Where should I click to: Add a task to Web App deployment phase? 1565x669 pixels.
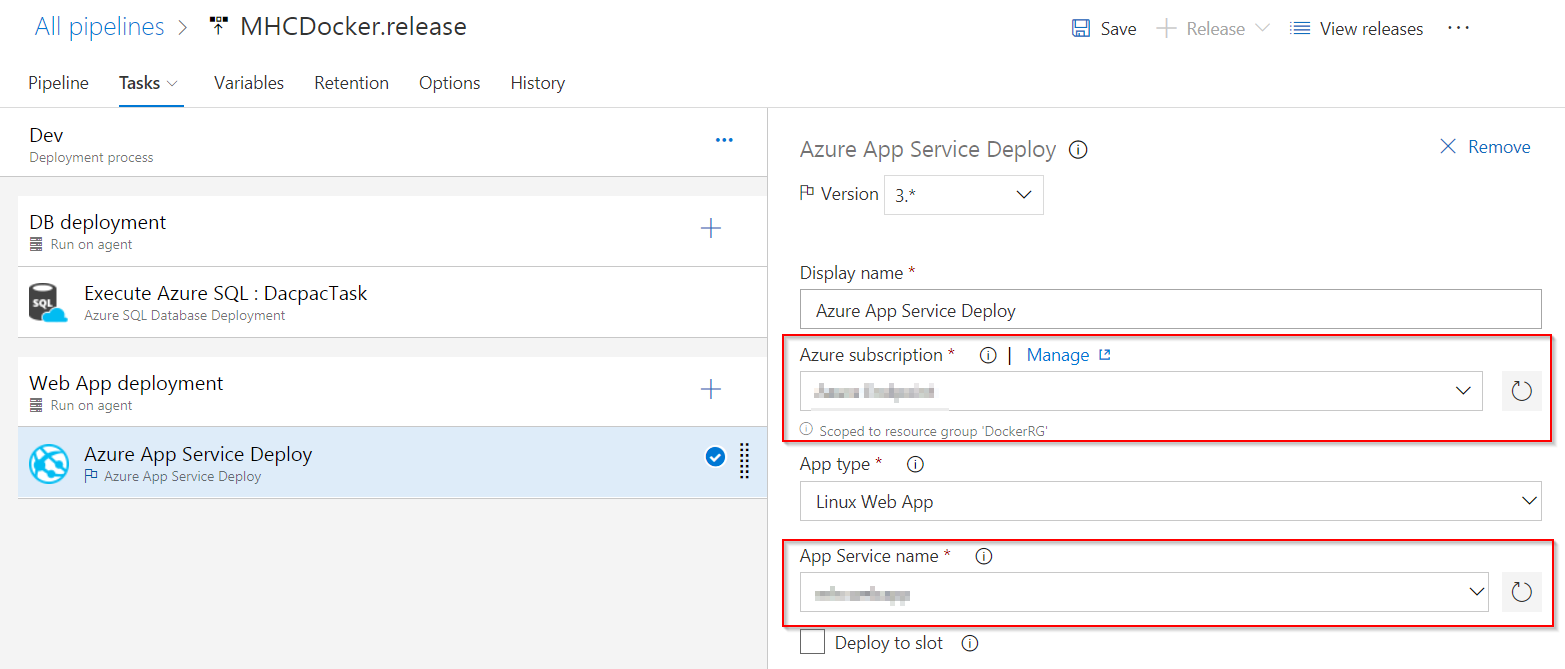pyautogui.click(x=711, y=389)
